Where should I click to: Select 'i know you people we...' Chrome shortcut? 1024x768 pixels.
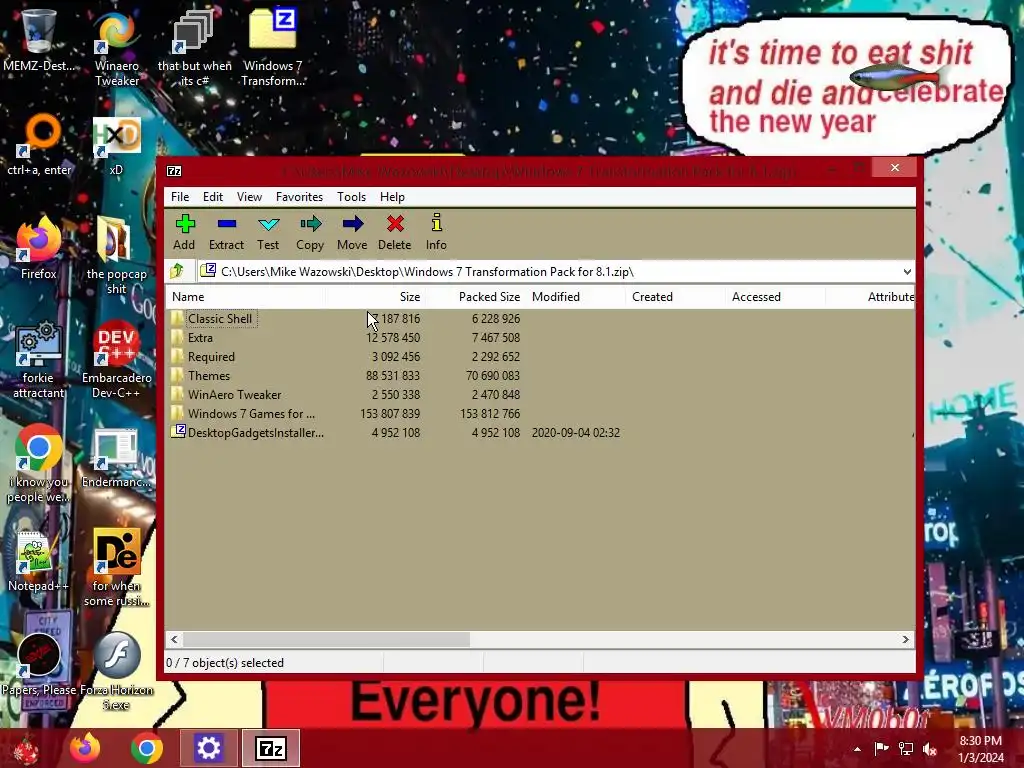click(x=39, y=464)
